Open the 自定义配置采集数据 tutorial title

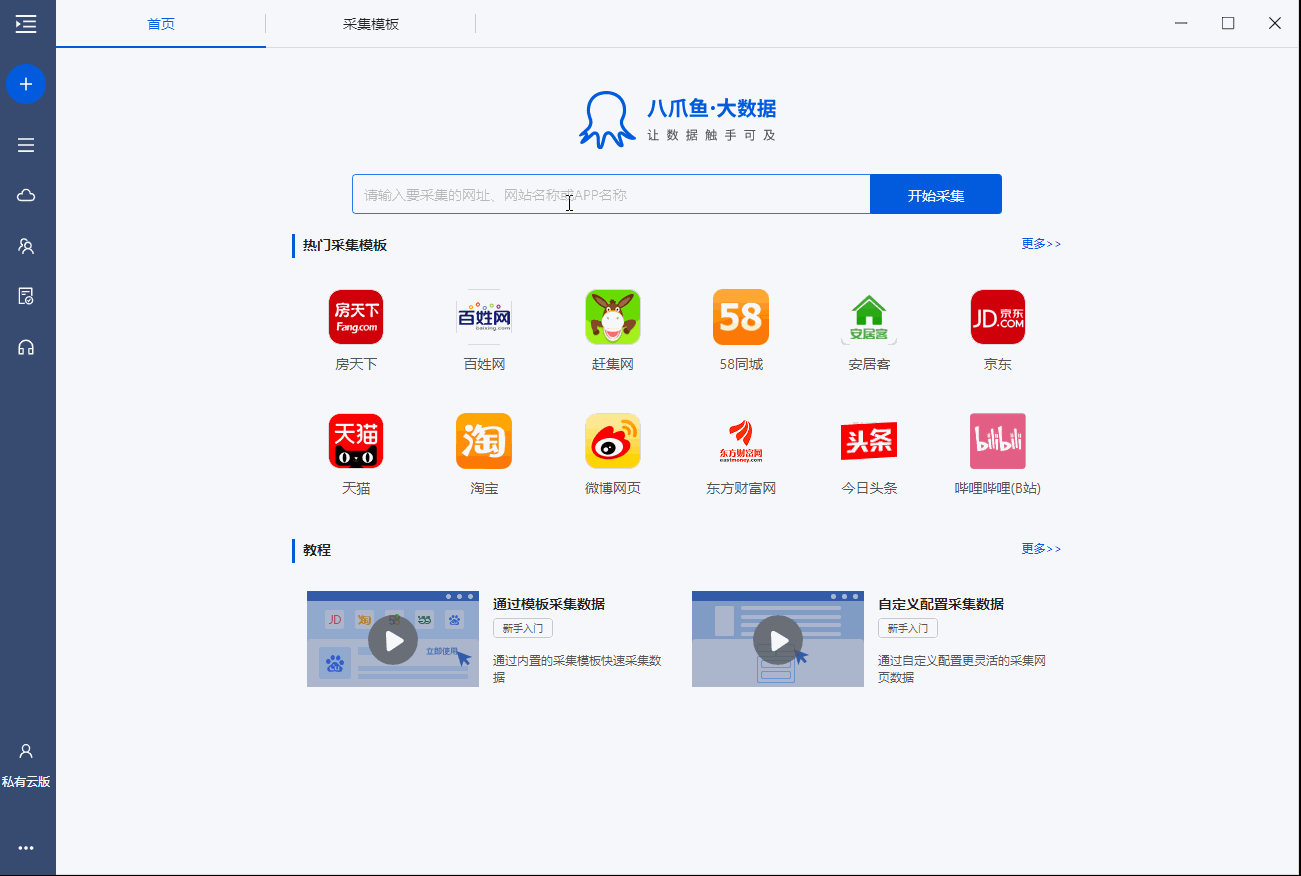[941, 604]
